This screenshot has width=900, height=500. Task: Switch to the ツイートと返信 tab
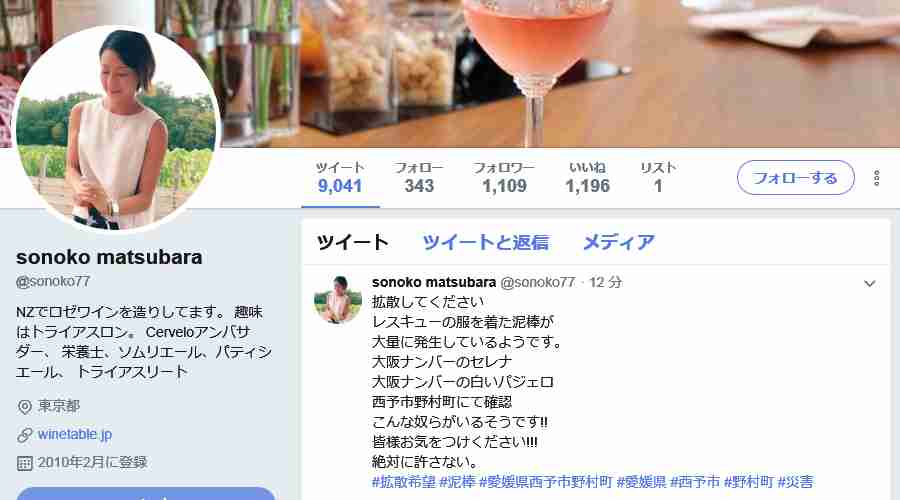pos(486,242)
